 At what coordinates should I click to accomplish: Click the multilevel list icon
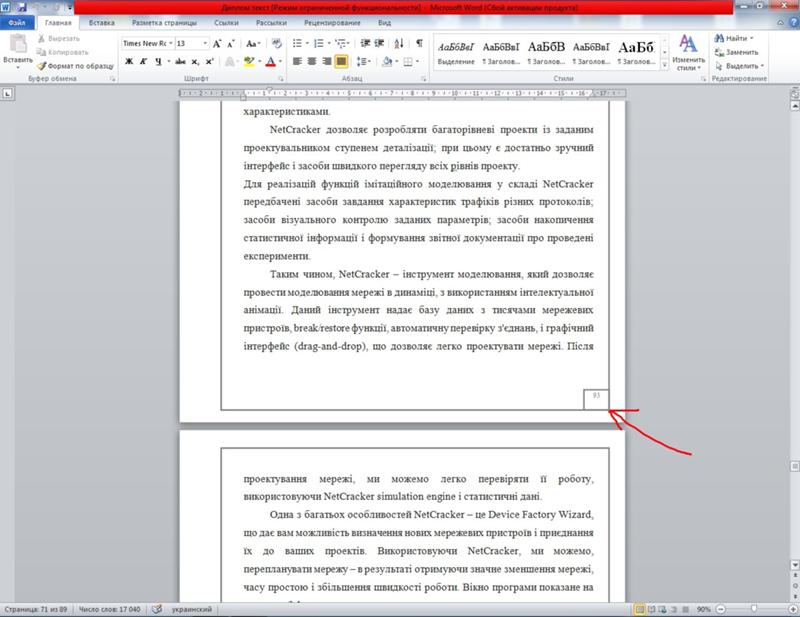tap(340, 43)
